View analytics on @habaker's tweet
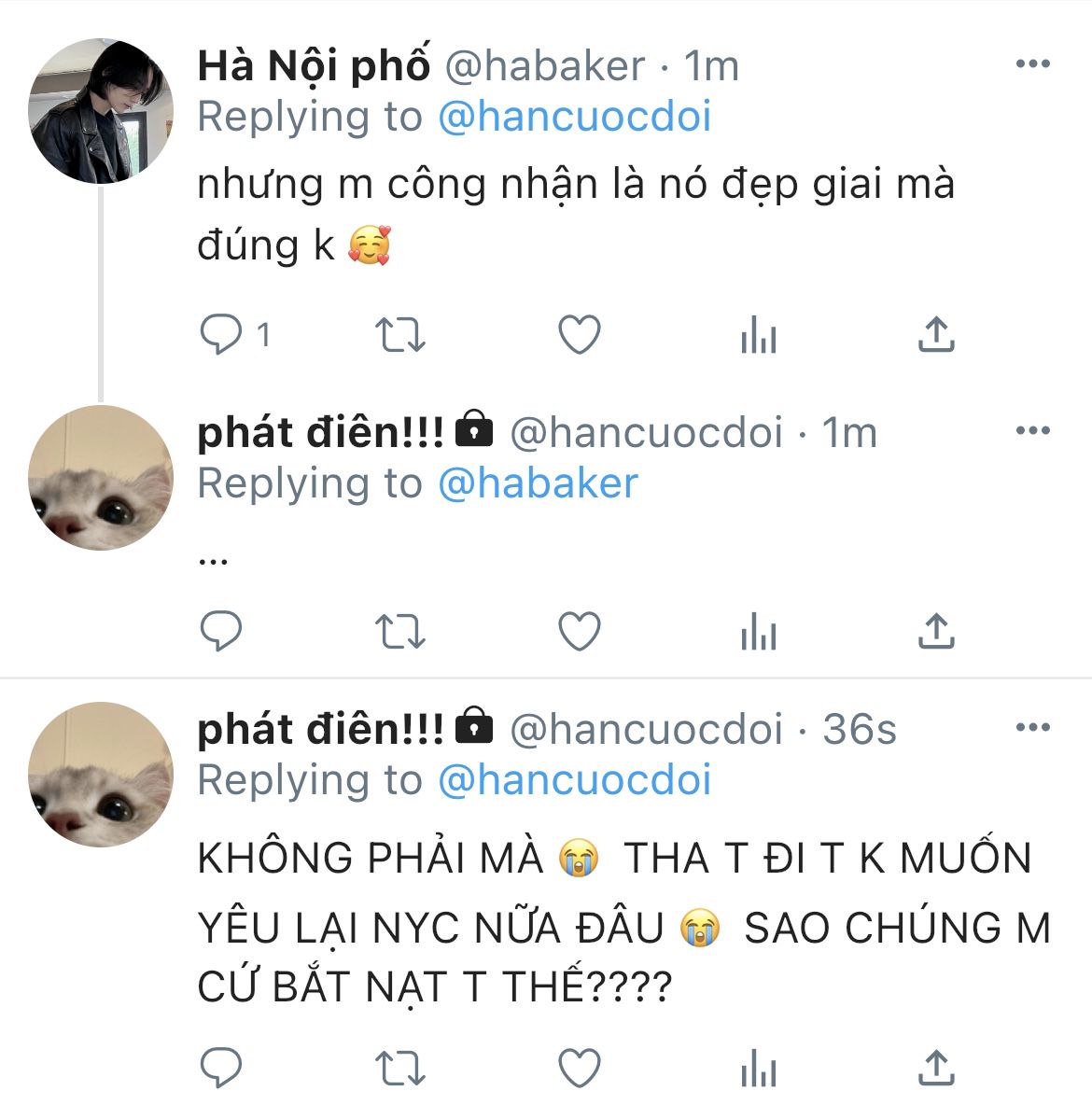This screenshot has height=1105, width=1092. tap(759, 334)
